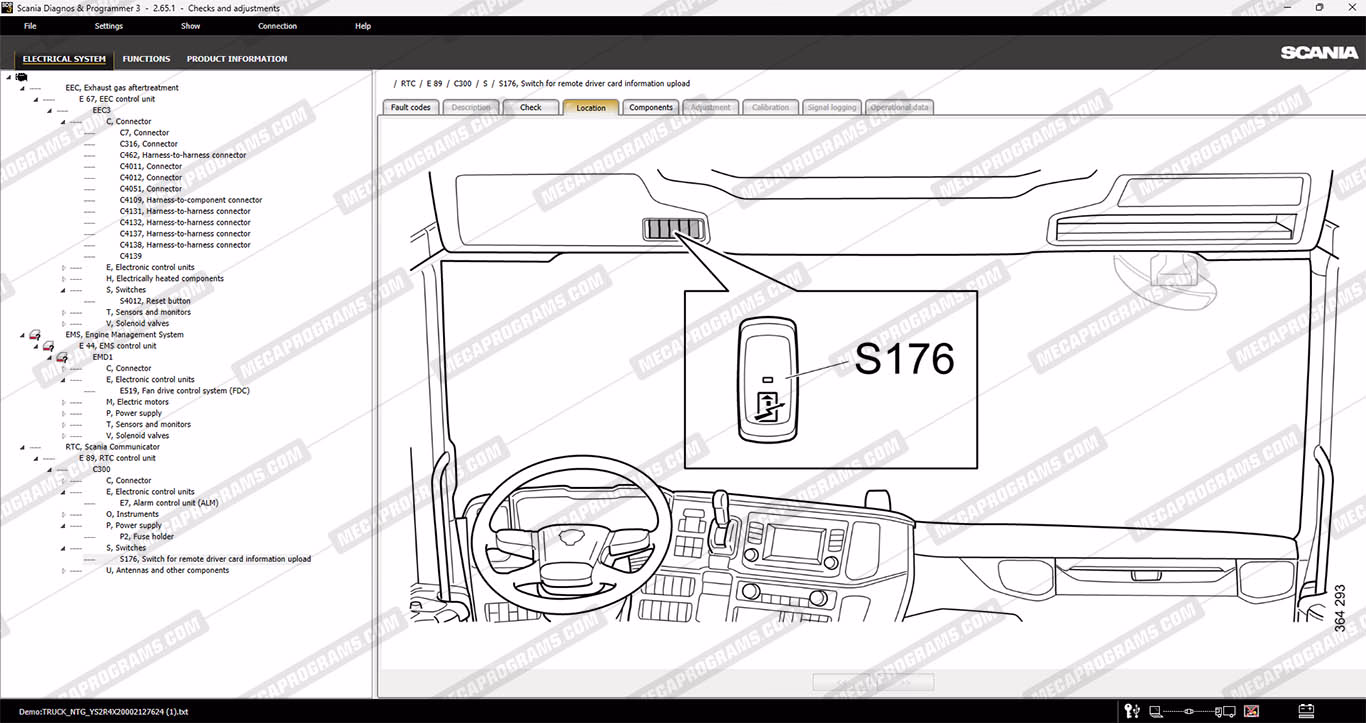Click the S176 label in the diagram

[x=904, y=359]
